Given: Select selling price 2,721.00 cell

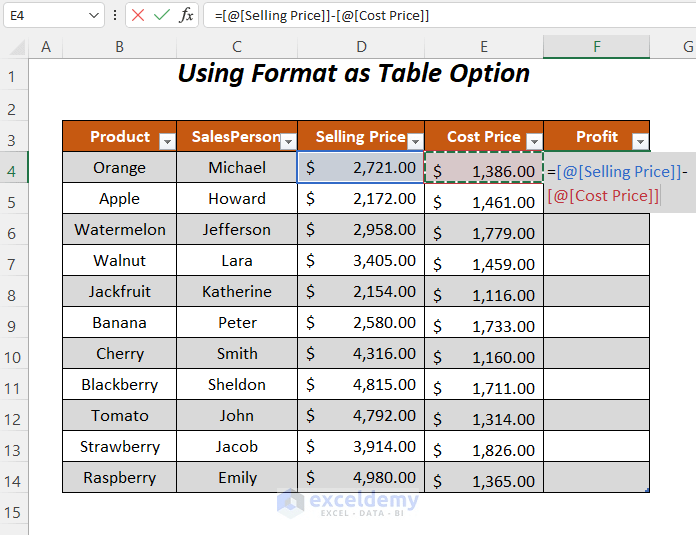Looking at the screenshot, I should coord(361,167).
